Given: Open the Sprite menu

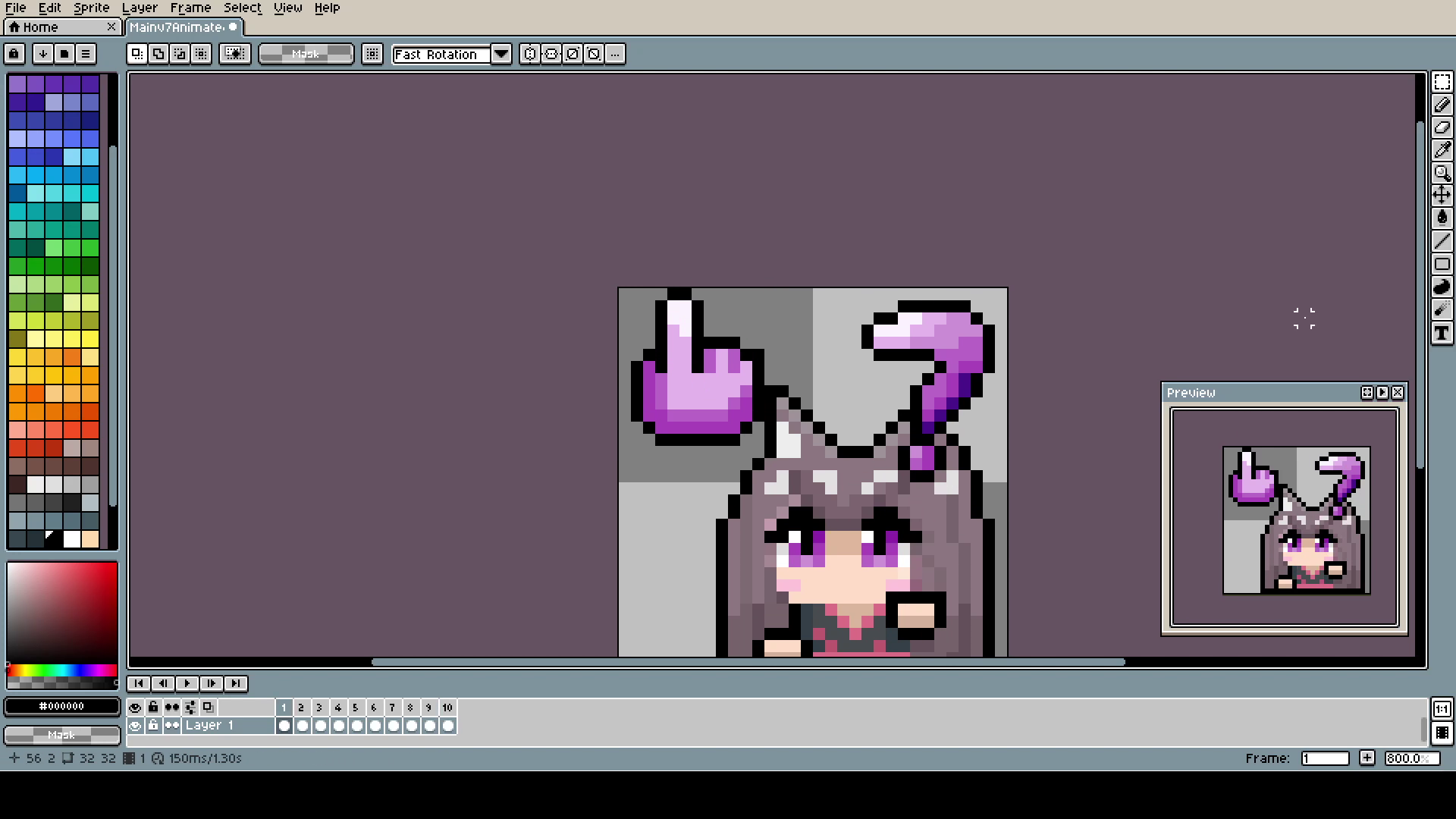Looking at the screenshot, I should coord(91,8).
